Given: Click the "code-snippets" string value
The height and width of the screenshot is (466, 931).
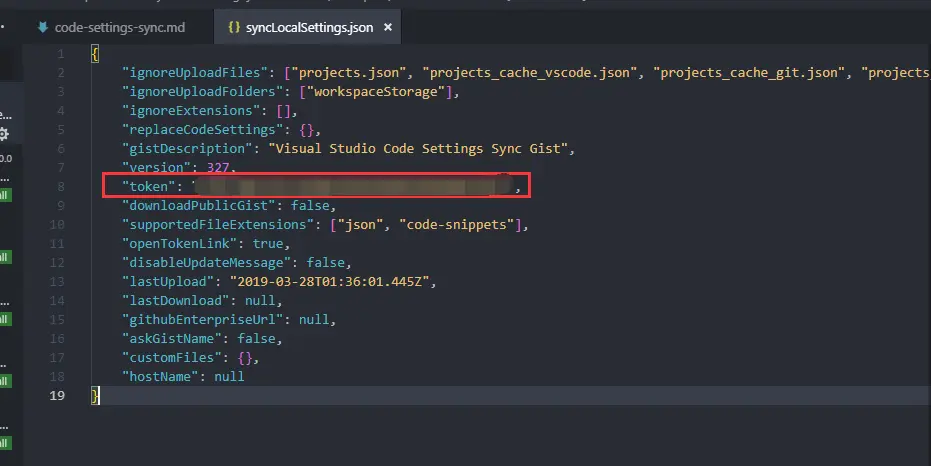Looking at the screenshot, I should (460, 224).
